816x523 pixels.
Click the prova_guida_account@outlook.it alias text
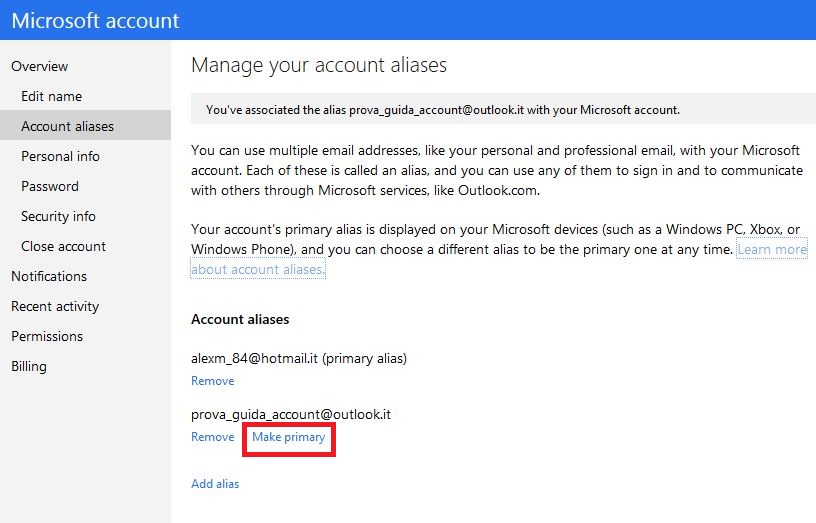pos(291,414)
